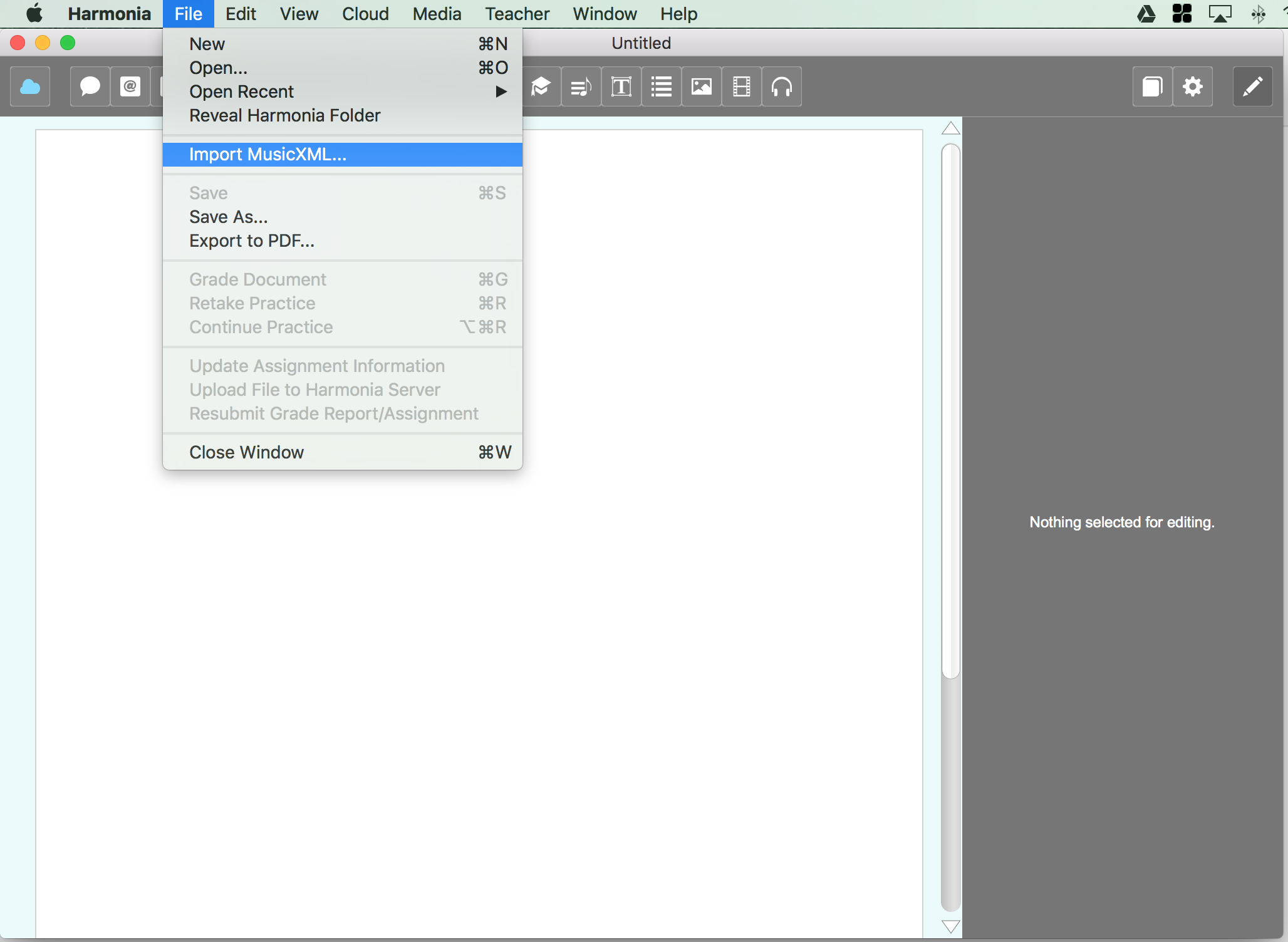Open the gear settings panel
This screenshot has height=942, width=1288.
[x=1192, y=86]
